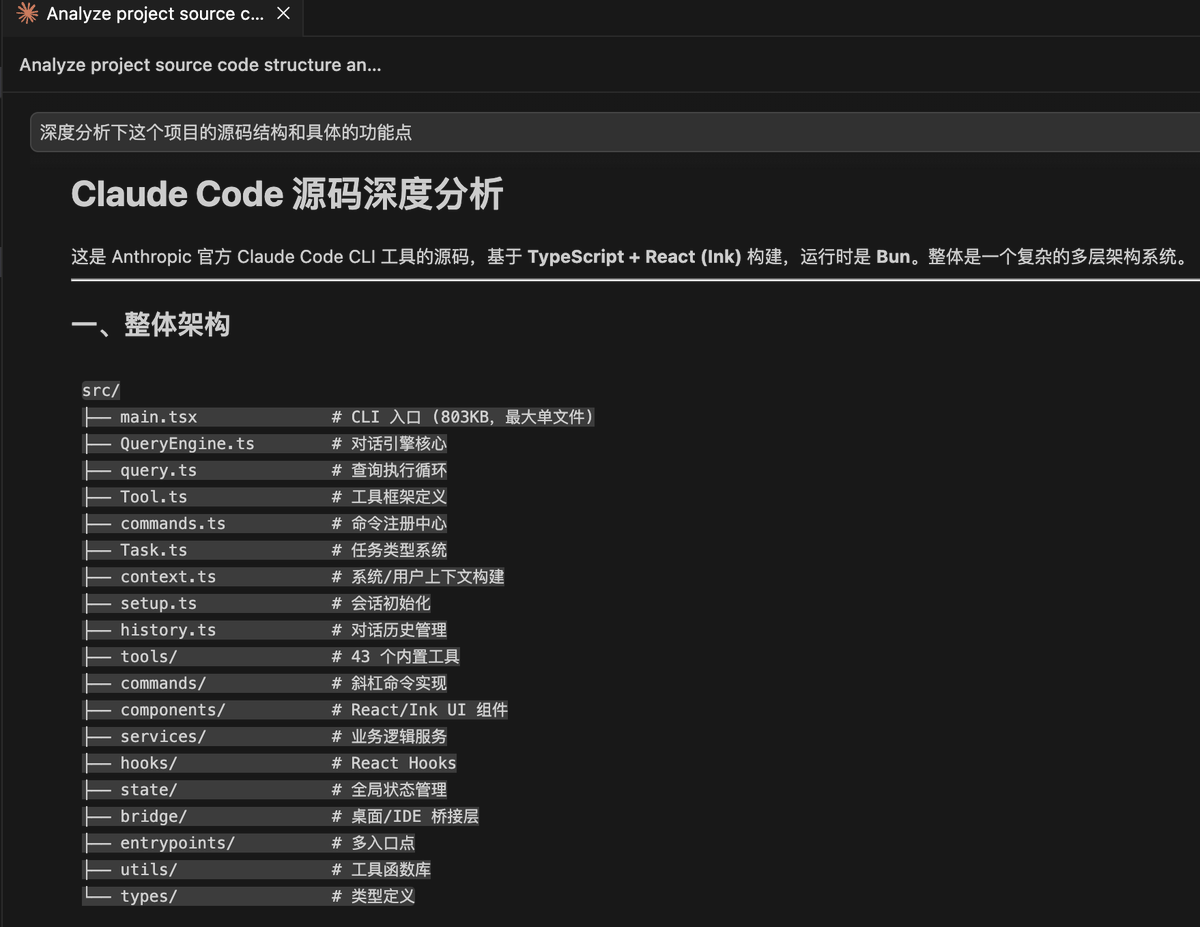1200x927 pixels.
Task: Select the heading 'Claude Code 源码深度分析'
Action: pos(286,194)
